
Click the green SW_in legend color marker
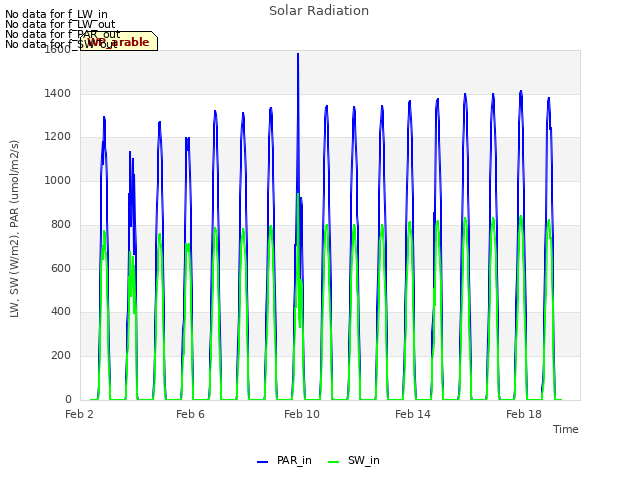click(333, 462)
